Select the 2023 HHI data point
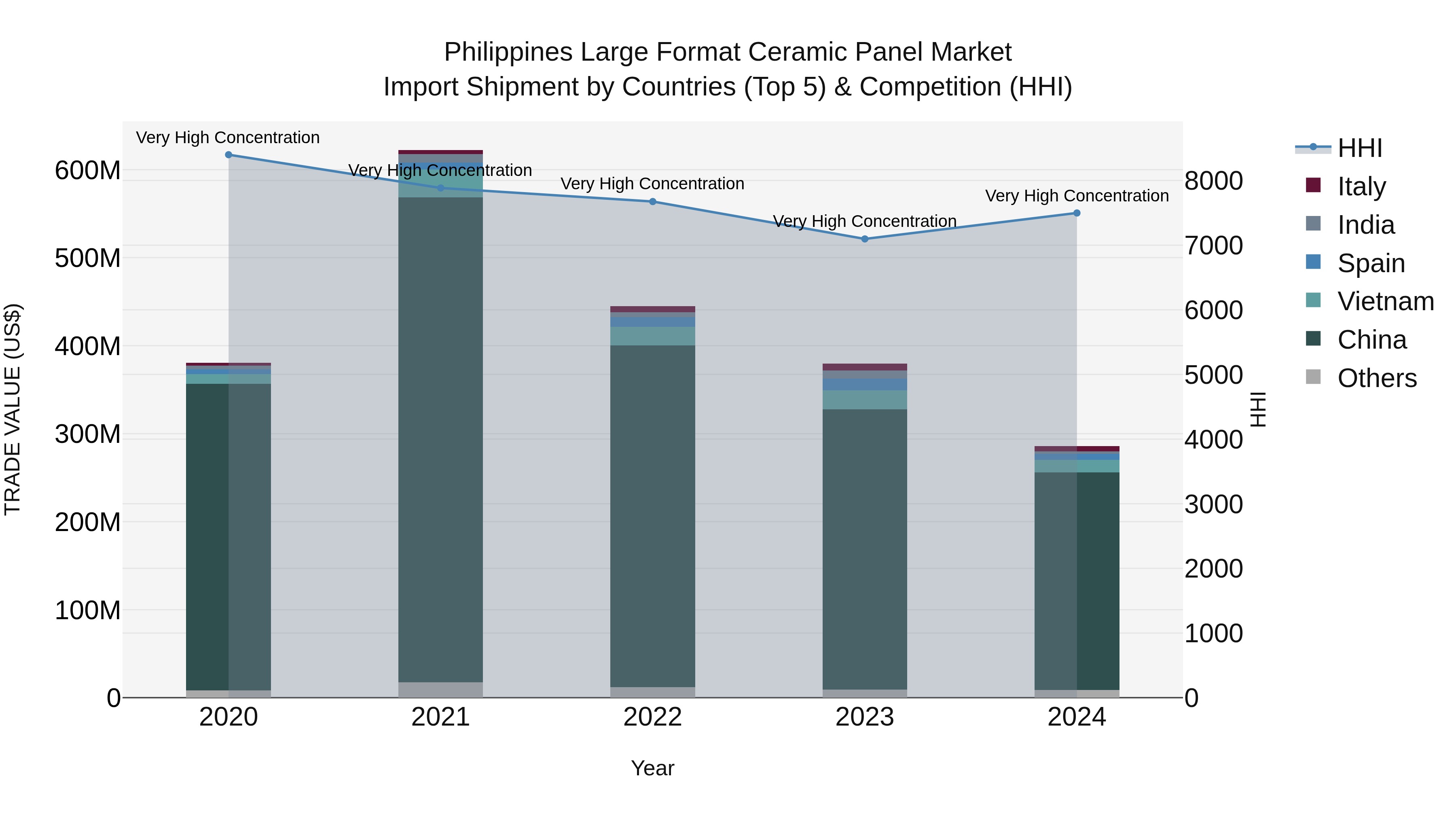1456x819 pixels. click(x=865, y=239)
